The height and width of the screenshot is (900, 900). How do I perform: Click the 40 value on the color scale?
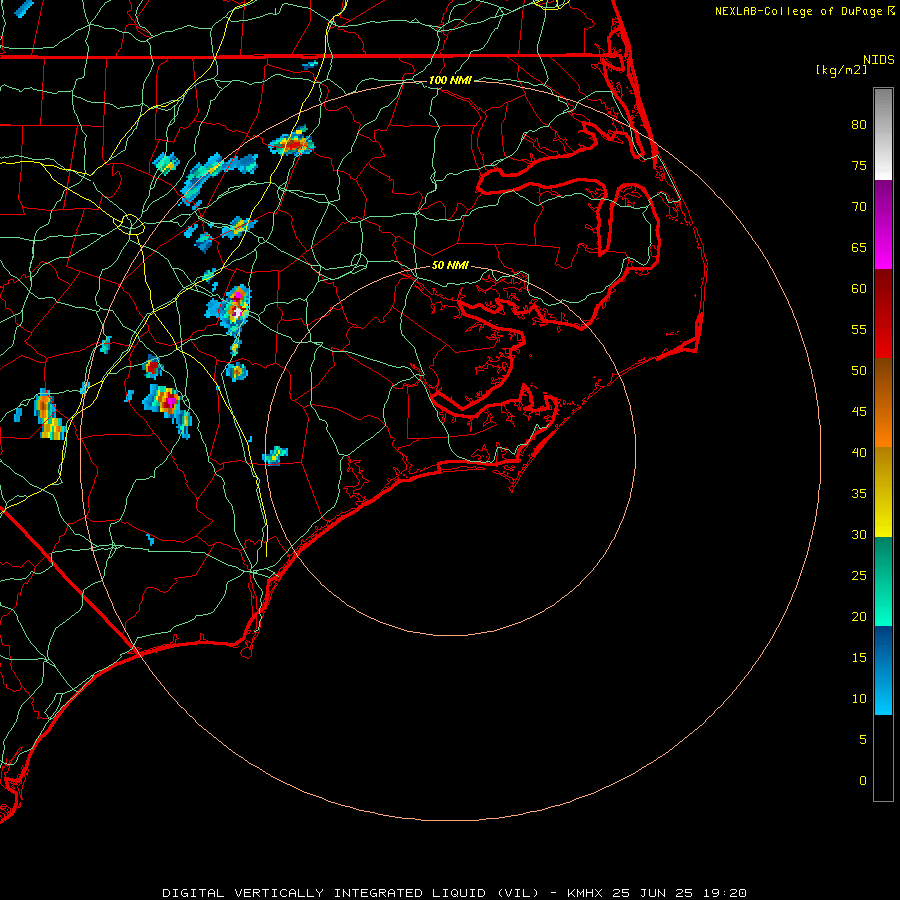tap(859, 452)
